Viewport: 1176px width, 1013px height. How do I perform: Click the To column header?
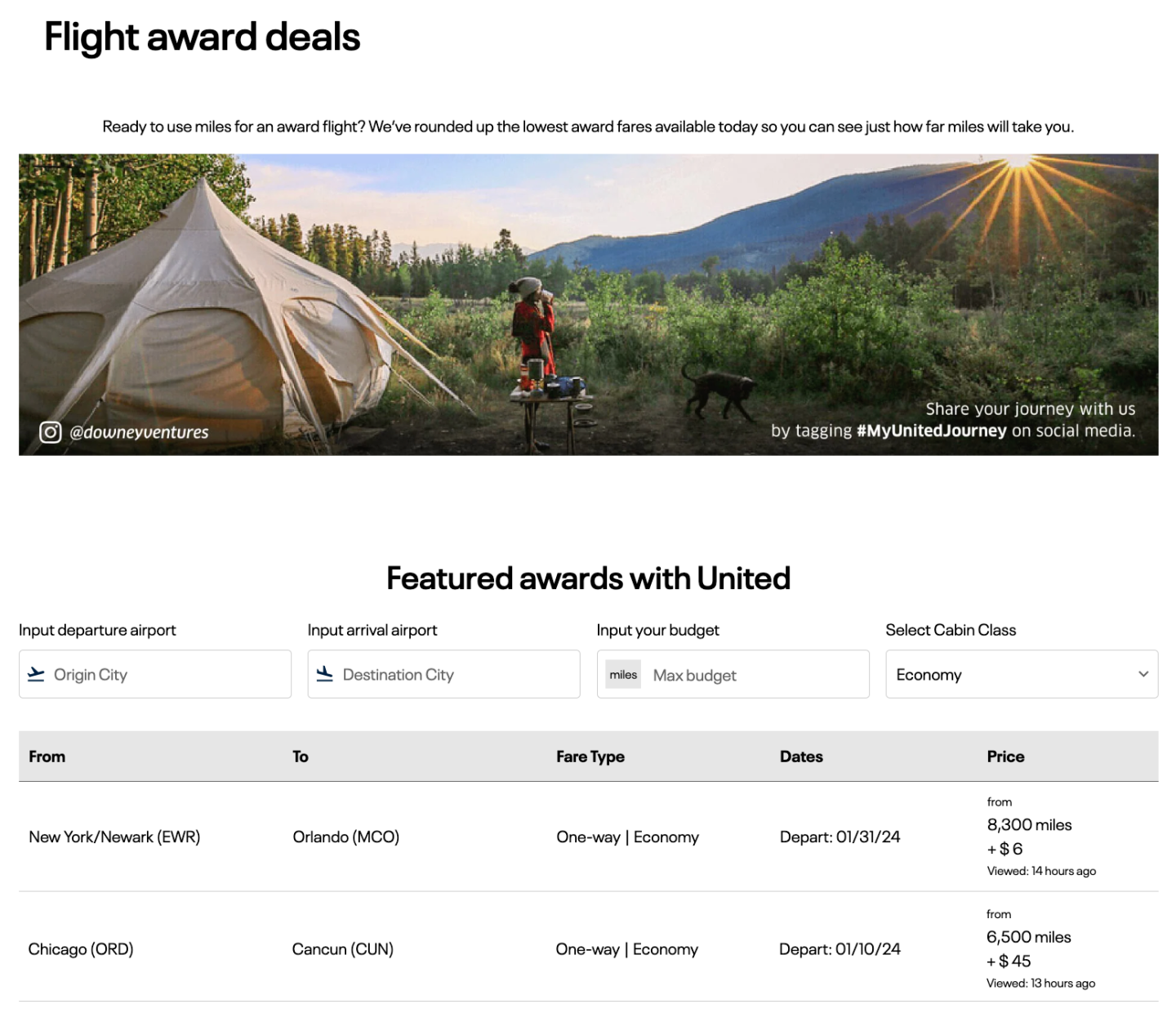point(301,756)
